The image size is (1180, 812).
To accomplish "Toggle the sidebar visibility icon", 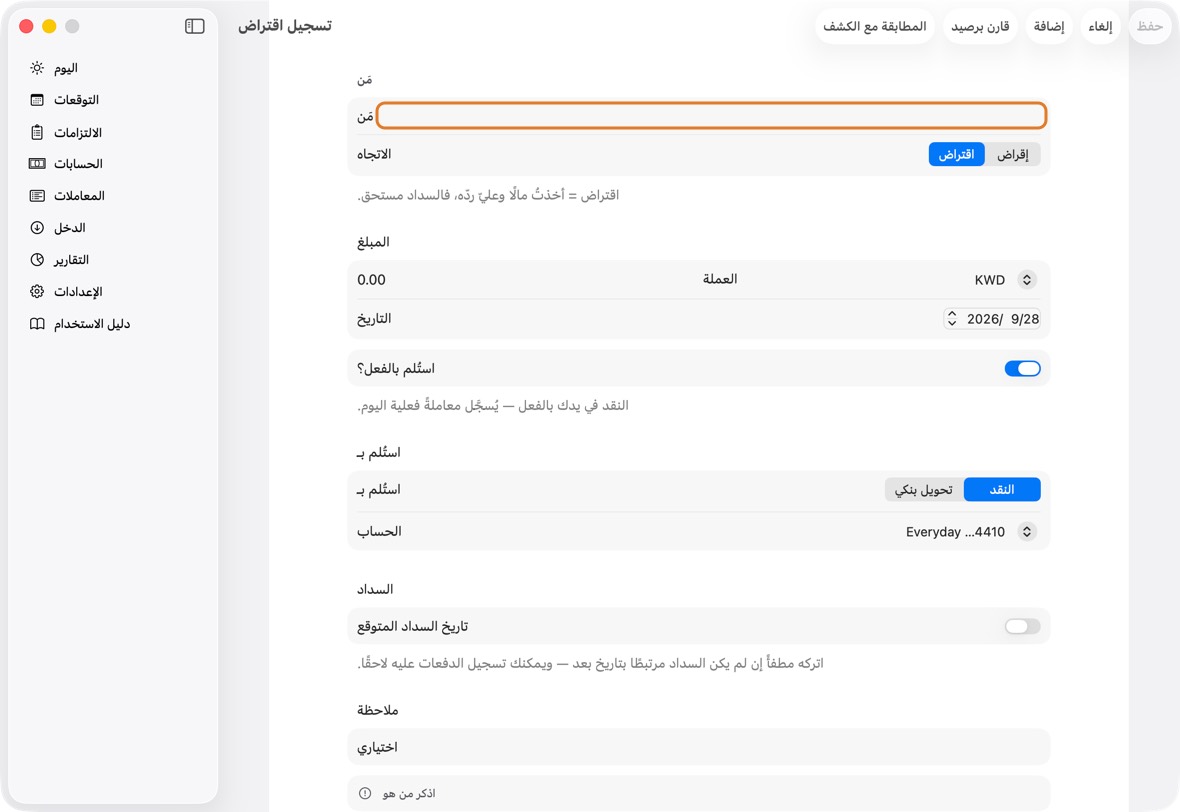I will (x=194, y=26).
